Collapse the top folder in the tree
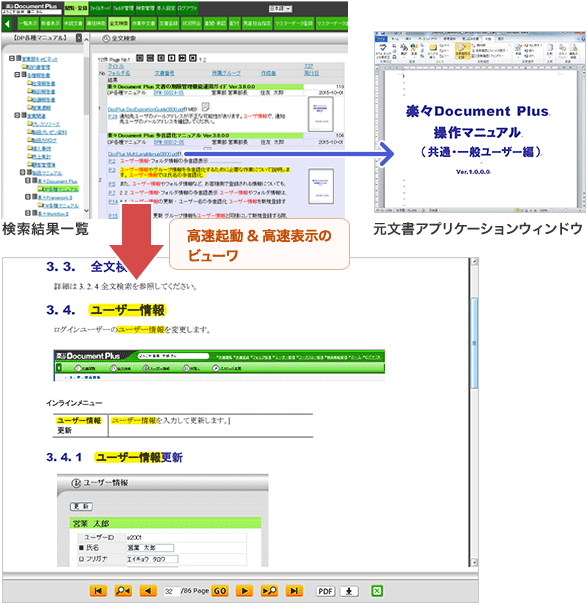The width and height of the screenshot is (588, 605). [12, 59]
